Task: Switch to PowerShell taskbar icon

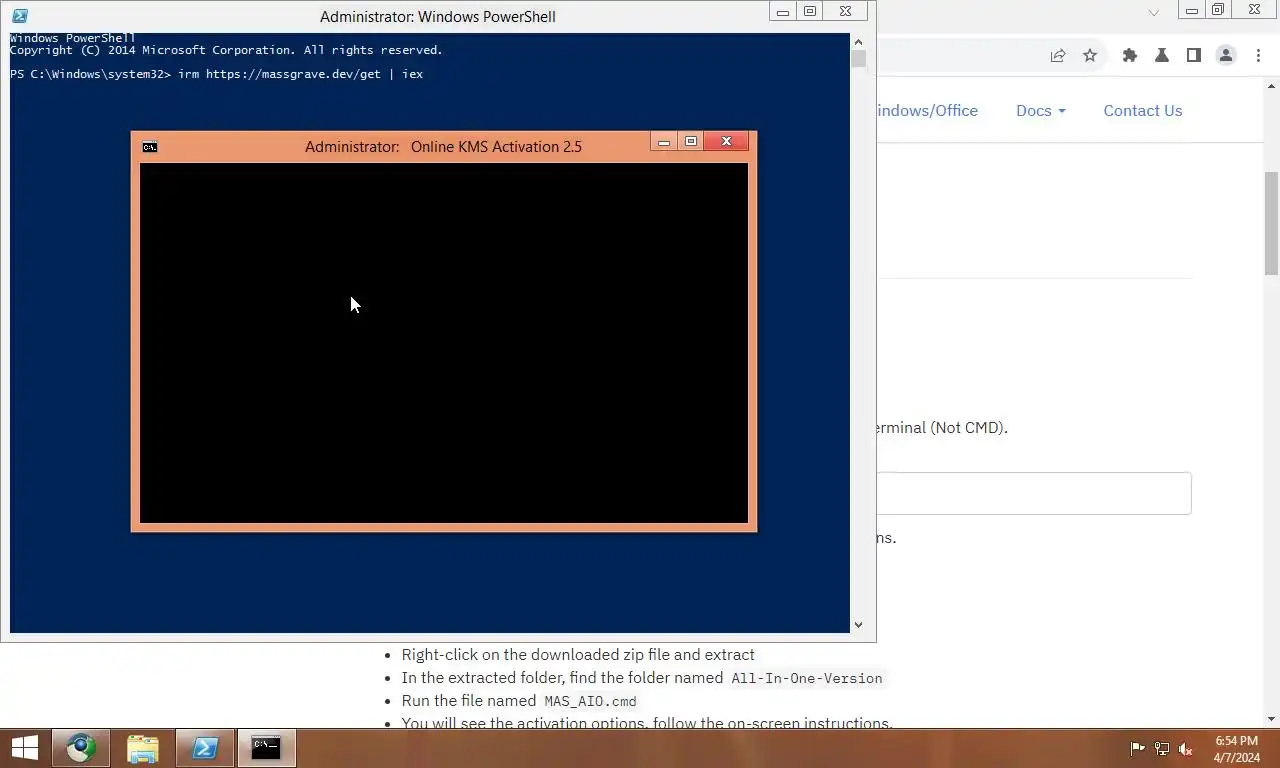Action: point(205,748)
